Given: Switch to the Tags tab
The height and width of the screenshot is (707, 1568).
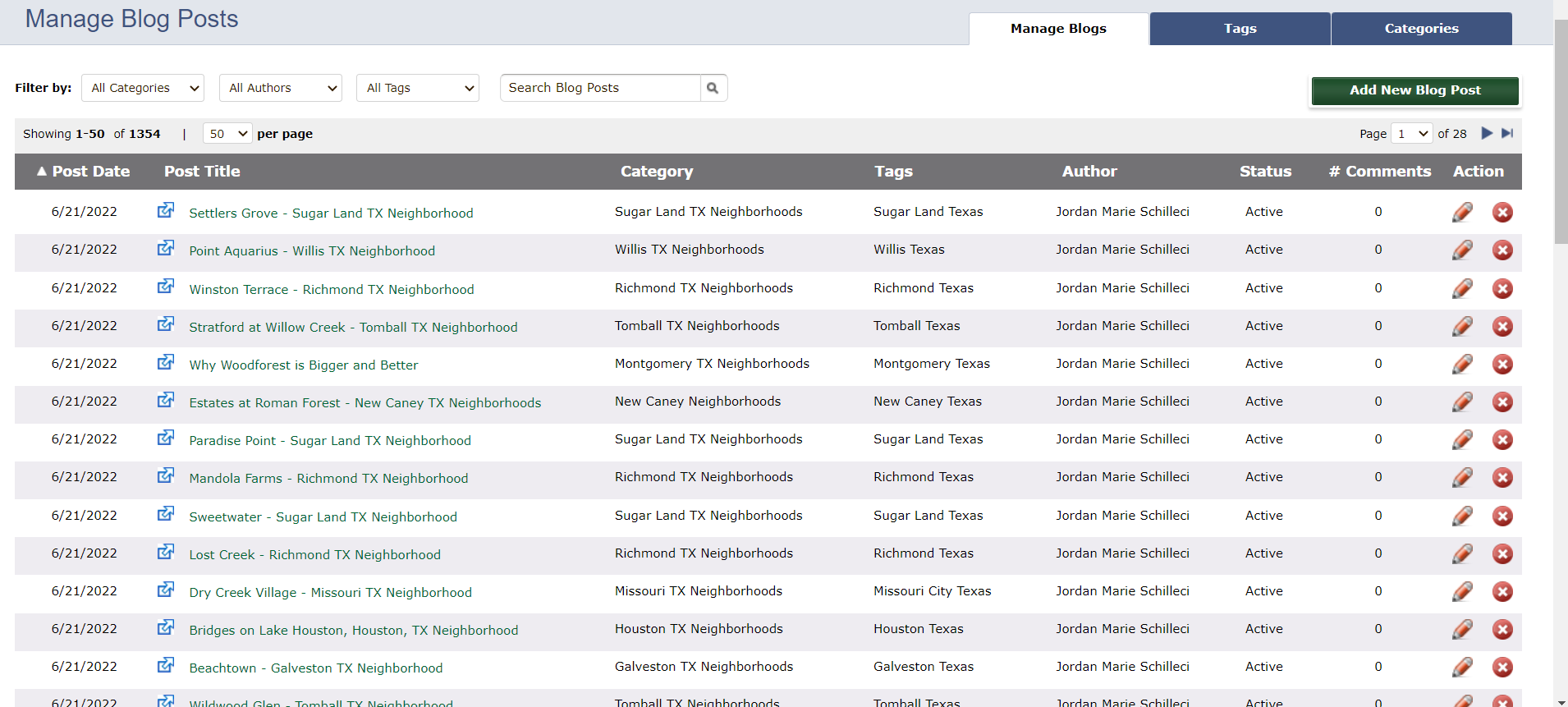Looking at the screenshot, I should [x=1240, y=29].
